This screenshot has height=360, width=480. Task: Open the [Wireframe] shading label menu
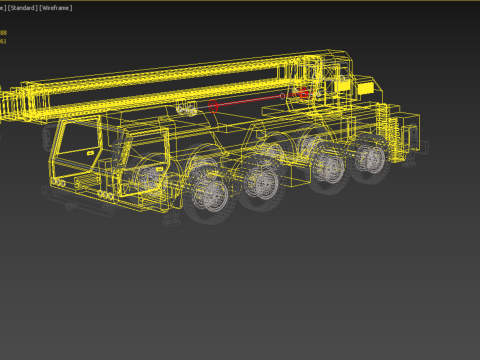click(x=56, y=8)
